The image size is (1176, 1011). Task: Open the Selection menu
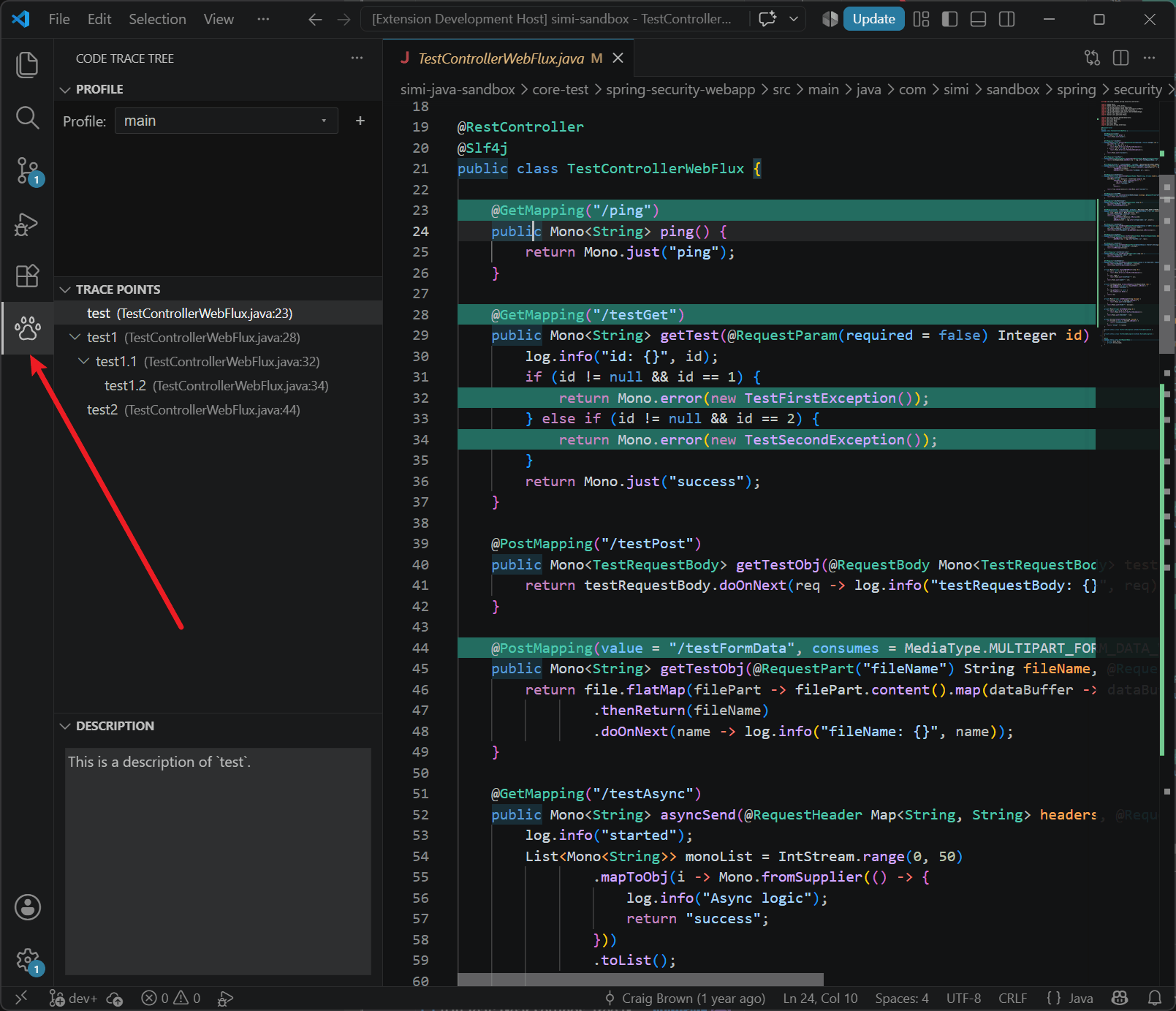(x=157, y=19)
